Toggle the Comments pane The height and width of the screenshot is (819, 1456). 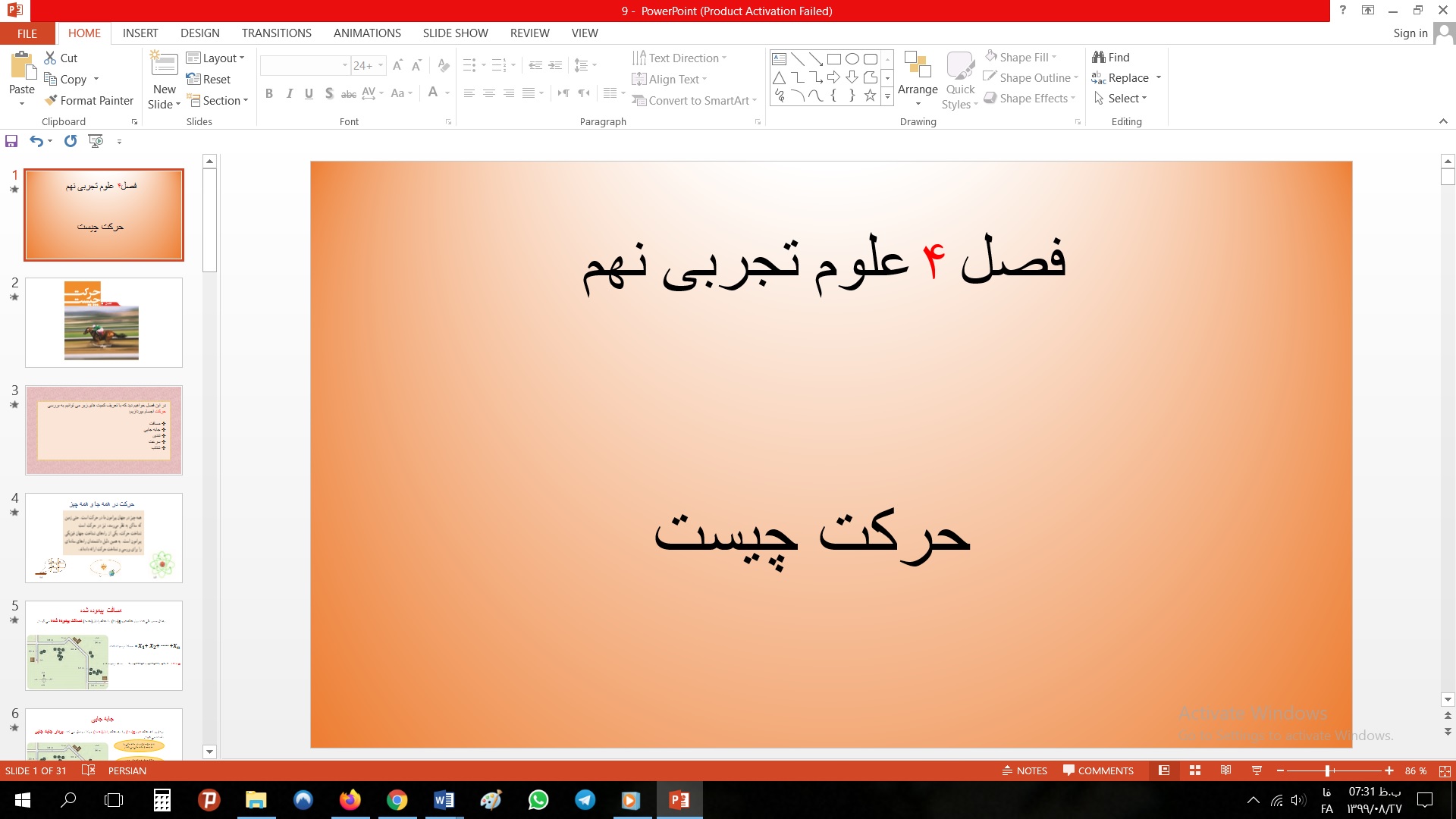pos(1098,770)
